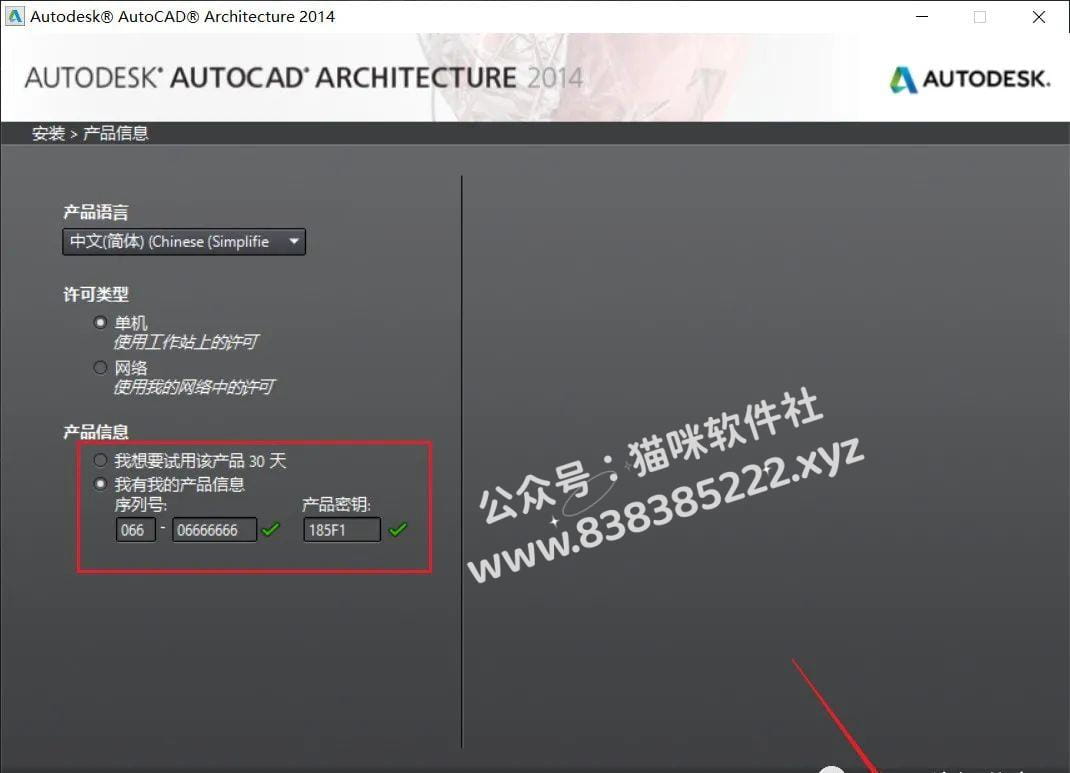1070x773 pixels.
Task: Click the 产品信息 heading above the radio options
Action: [x=96, y=432]
